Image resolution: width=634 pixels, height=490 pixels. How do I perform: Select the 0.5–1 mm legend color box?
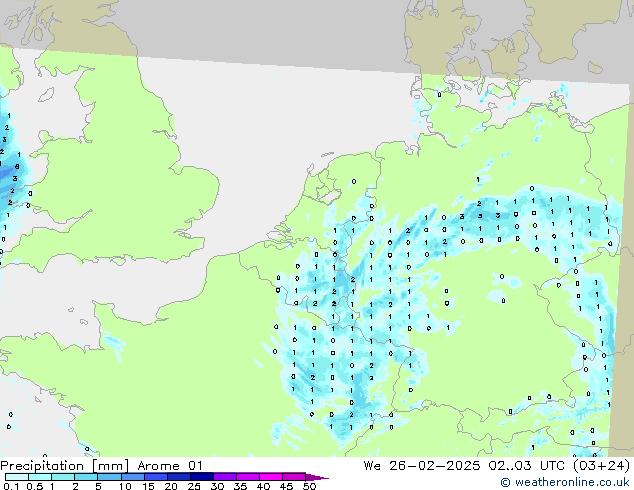40,477
